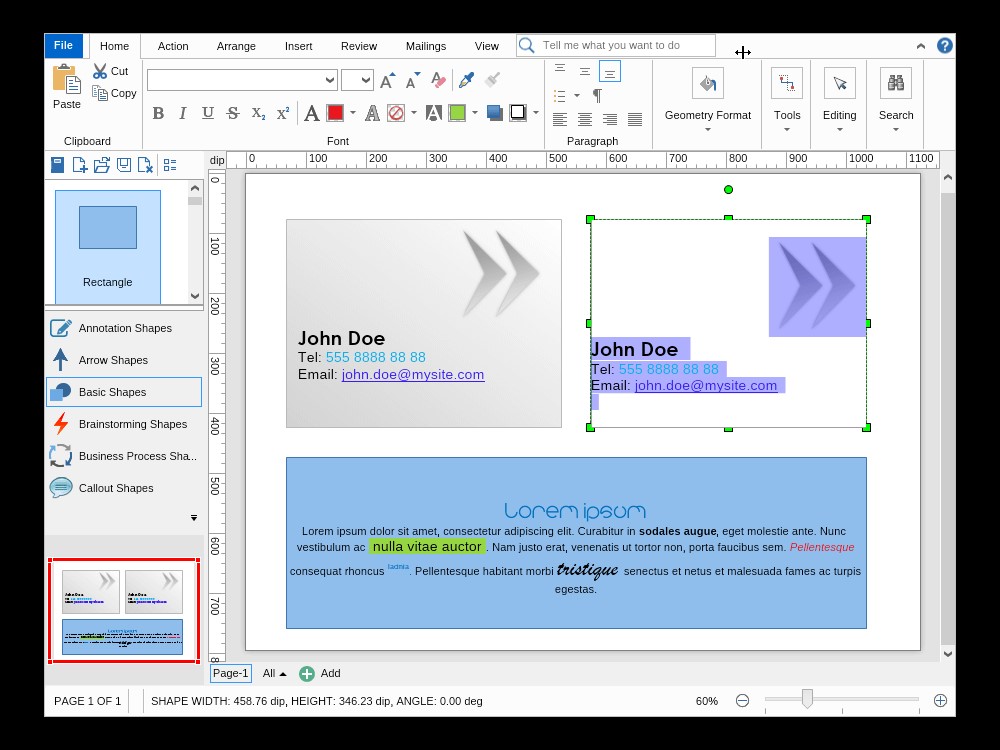Expand the highlight color dropdown arrow
This screenshot has width=1000, height=750.
(x=474, y=113)
